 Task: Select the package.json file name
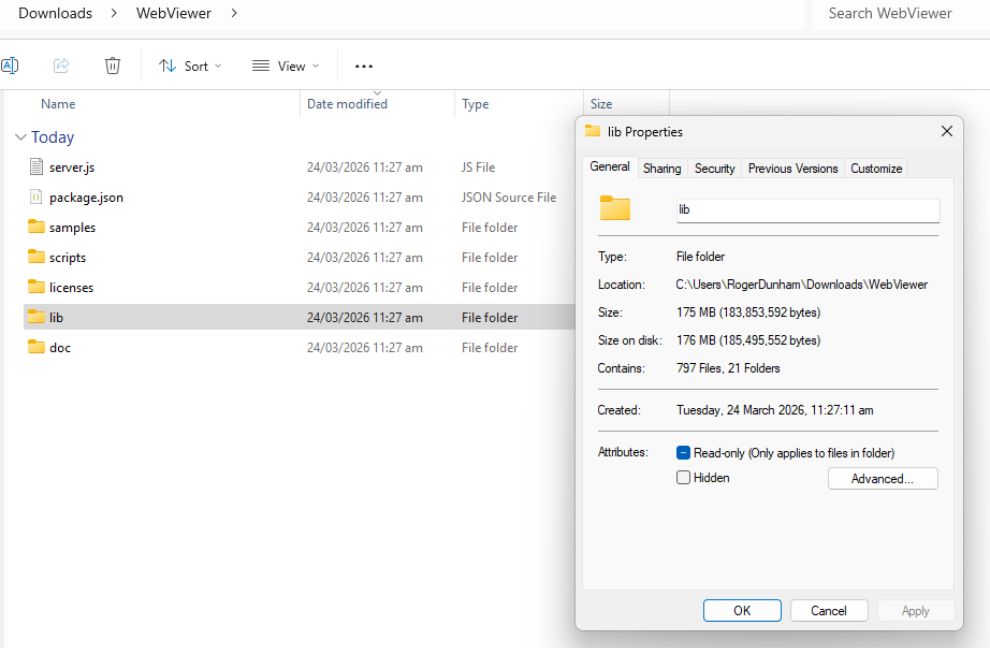tap(86, 198)
